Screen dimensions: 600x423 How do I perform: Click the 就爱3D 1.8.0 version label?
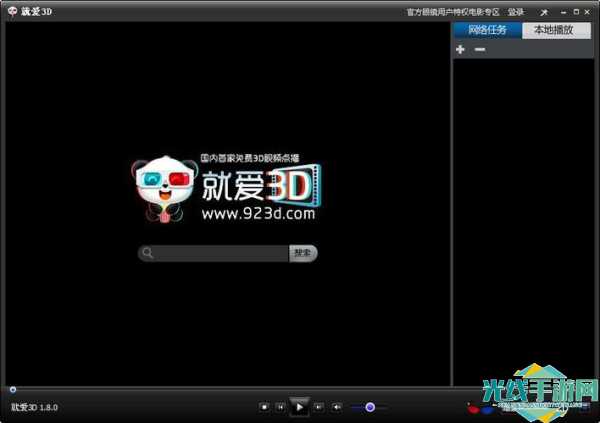pyautogui.click(x=34, y=407)
